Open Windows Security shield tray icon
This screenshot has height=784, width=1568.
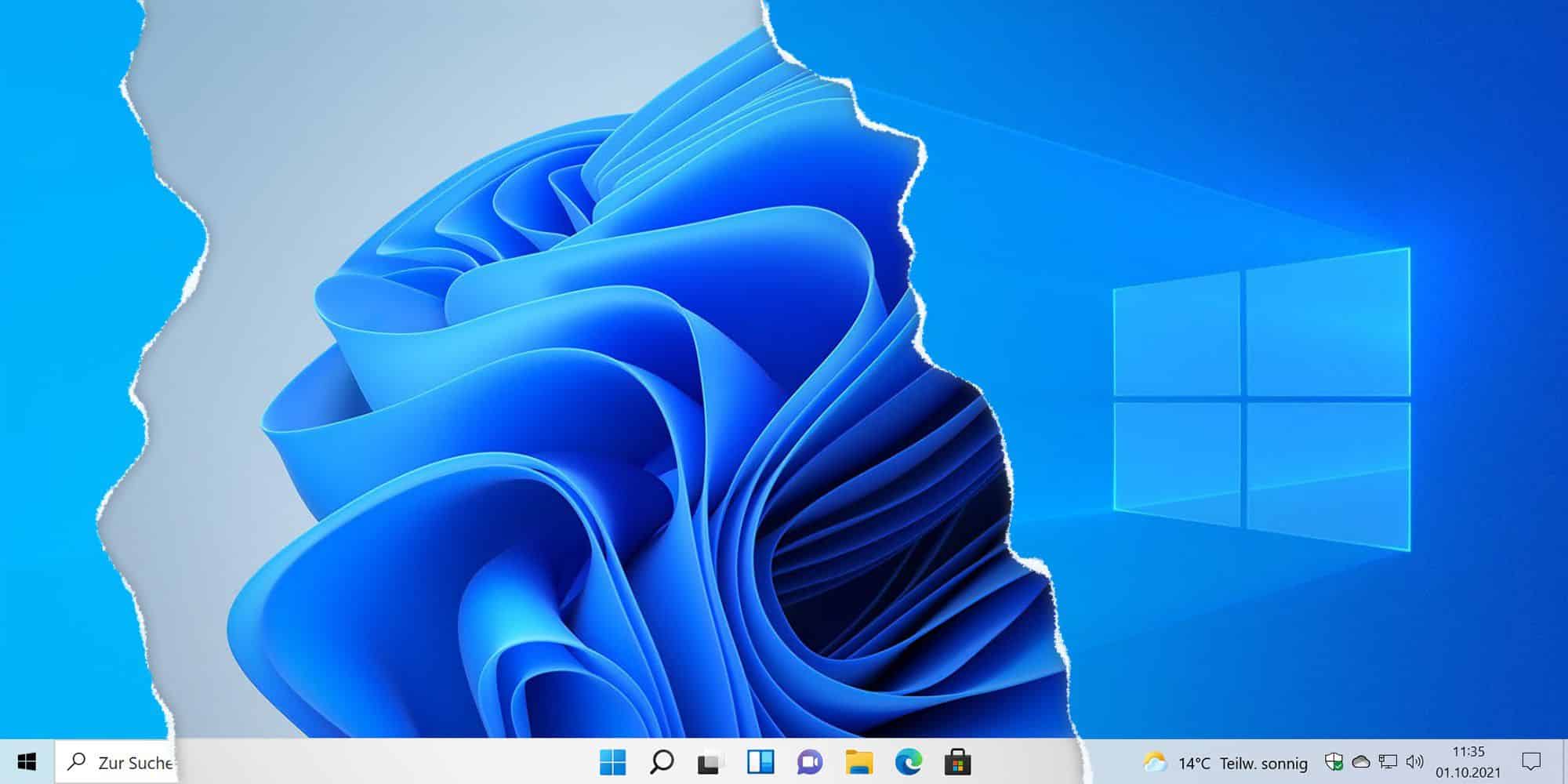coord(1334,762)
